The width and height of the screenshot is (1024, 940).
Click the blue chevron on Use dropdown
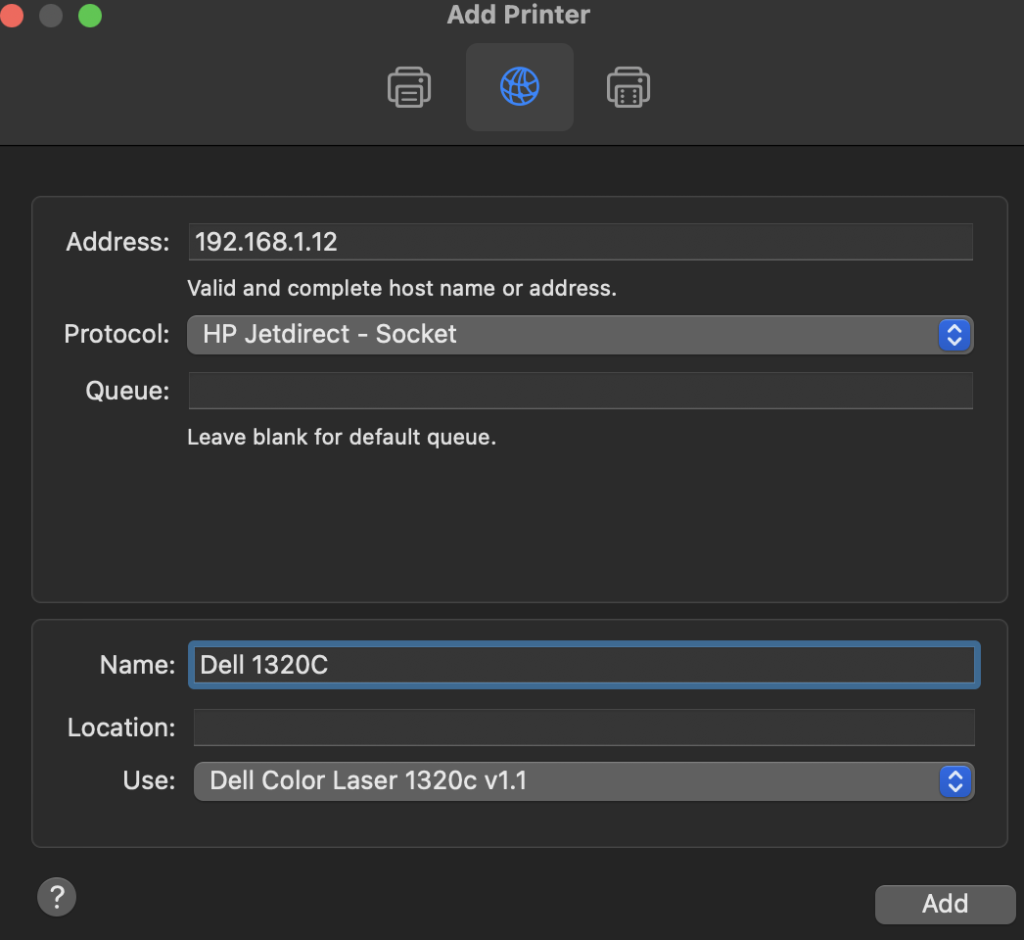pyautogui.click(x=955, y=781)
